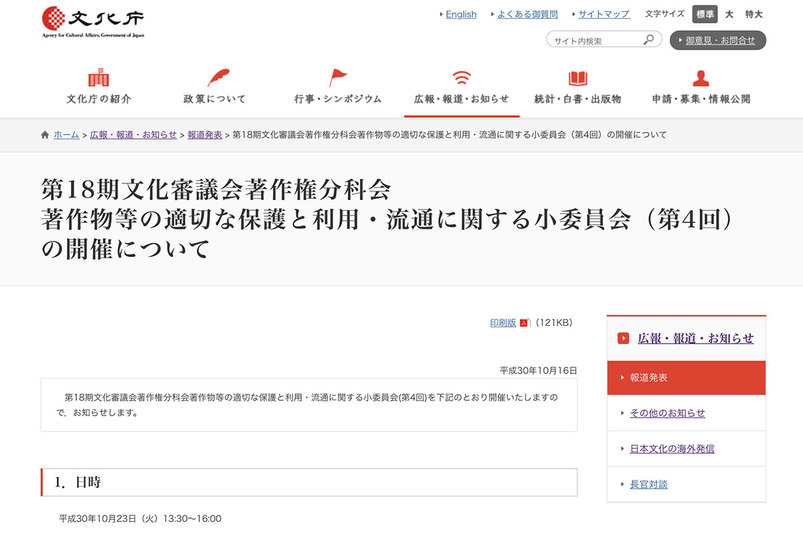Open the 行事・シンポジウム menu
The image size is (803, 540).
[337, 99]
